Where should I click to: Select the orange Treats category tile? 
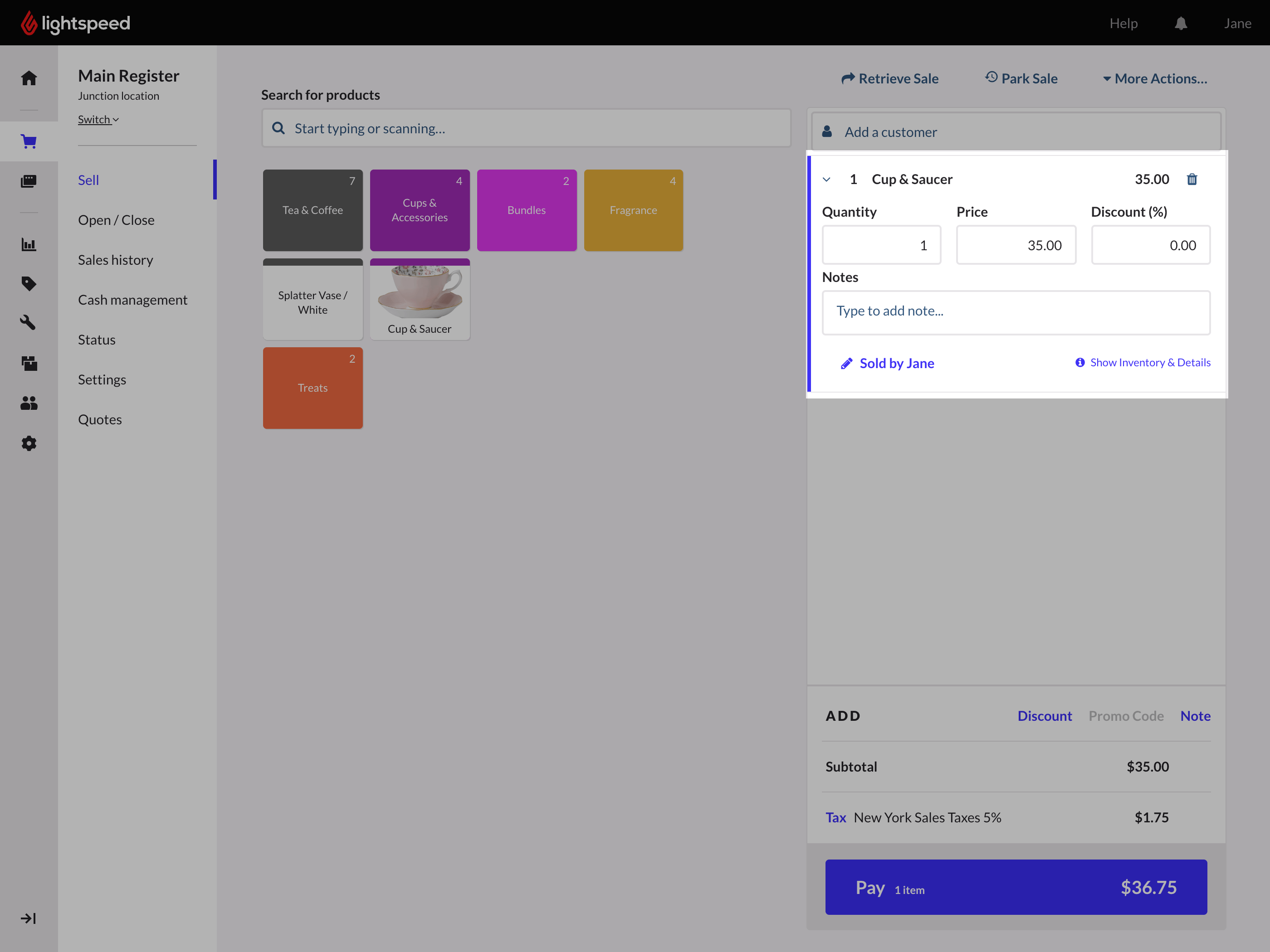pos(313,388)
